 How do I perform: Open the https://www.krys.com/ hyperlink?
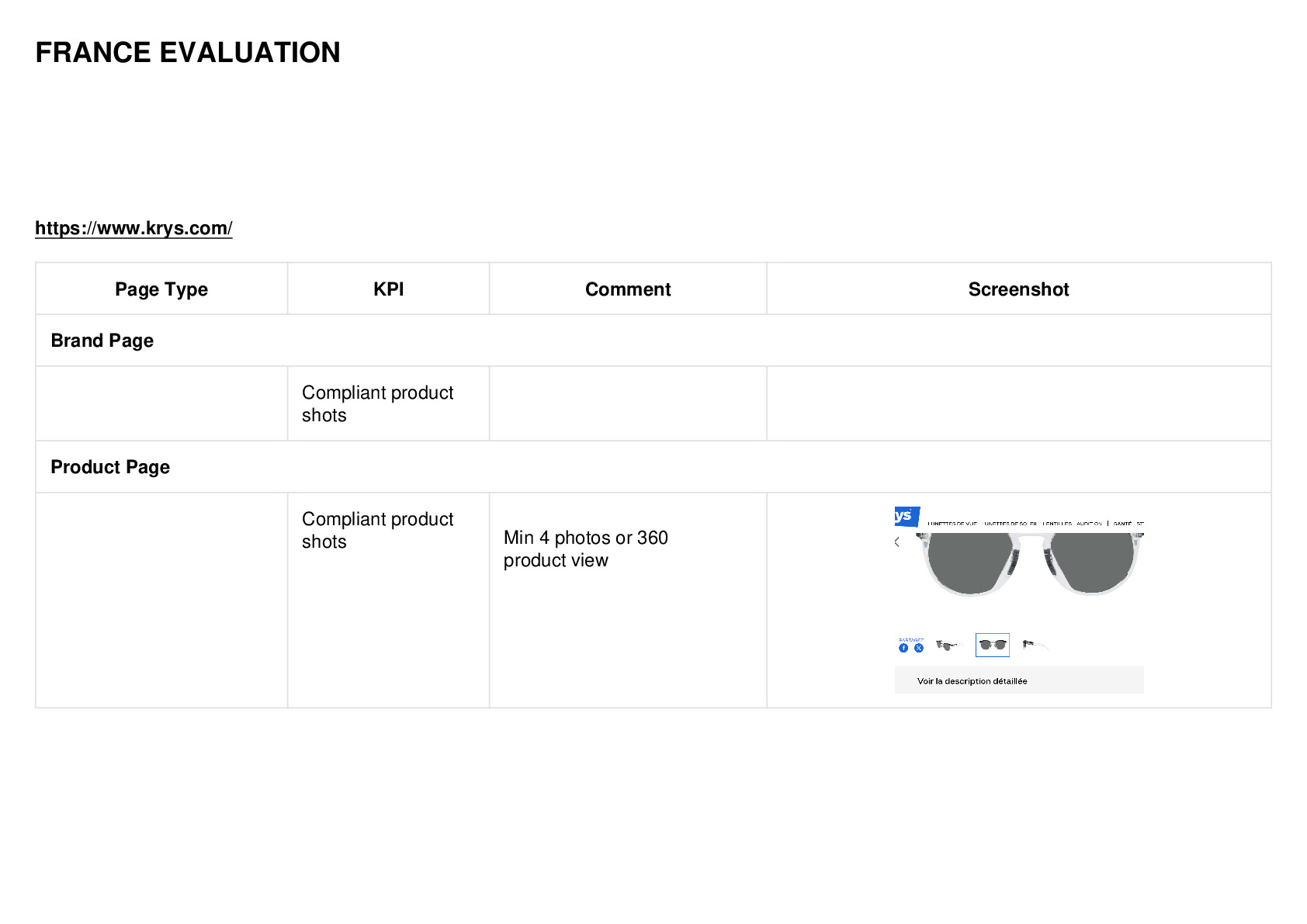click(133, 228)
